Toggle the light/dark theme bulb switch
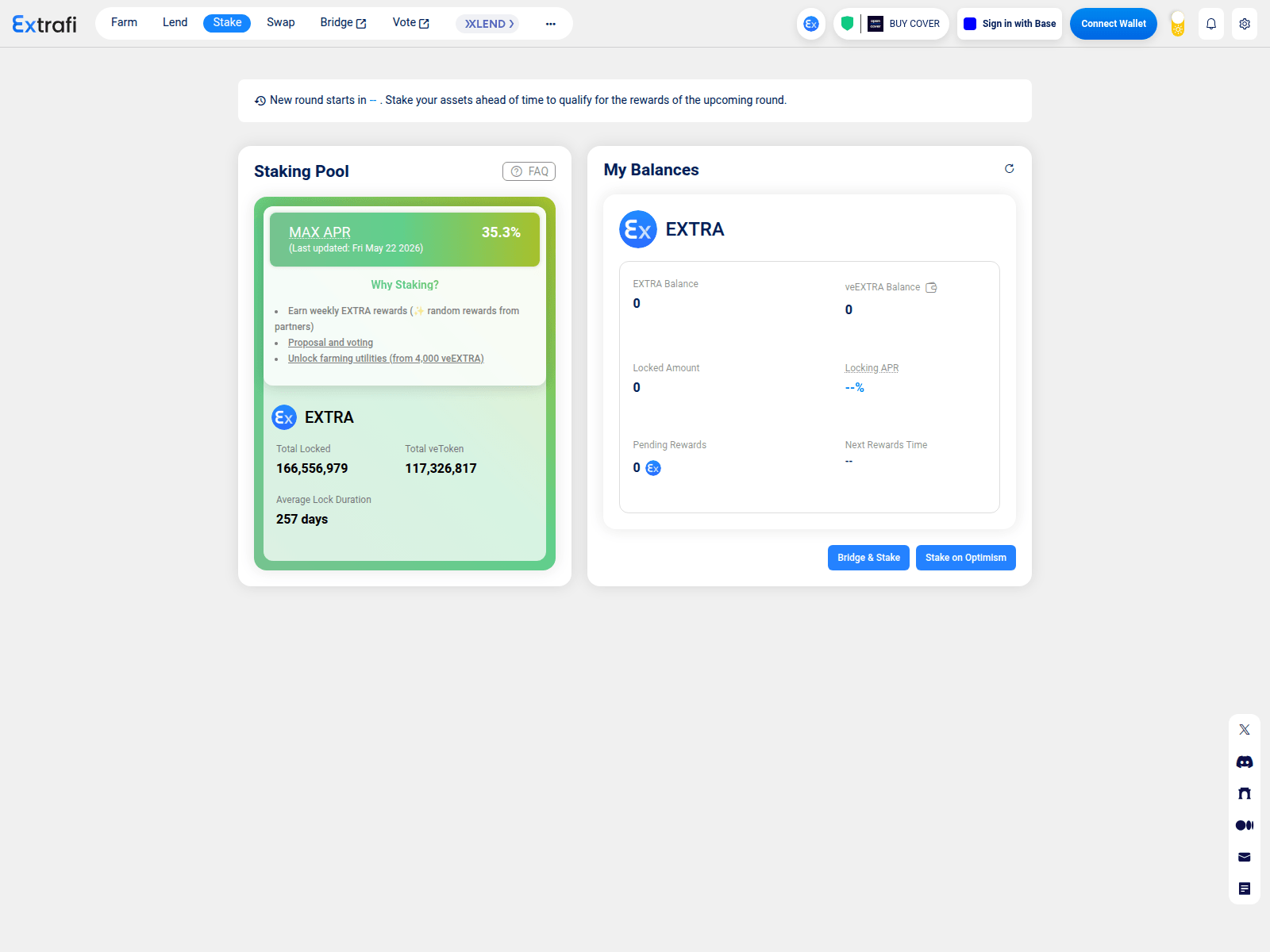This screenshot has height=952, width=1270. coord(1178,24)
